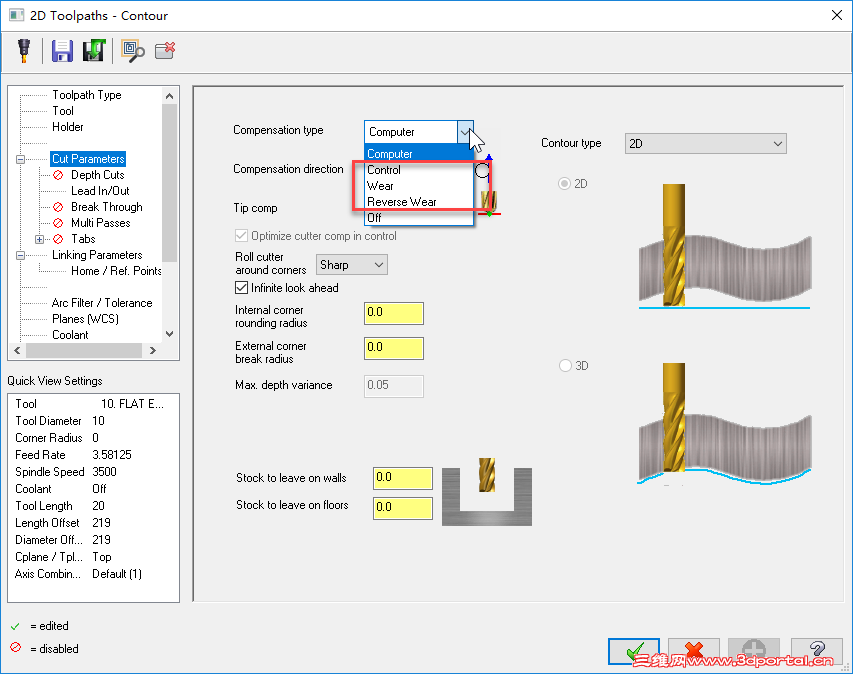Click the toolbar icon with red X

tap(165, 51)
